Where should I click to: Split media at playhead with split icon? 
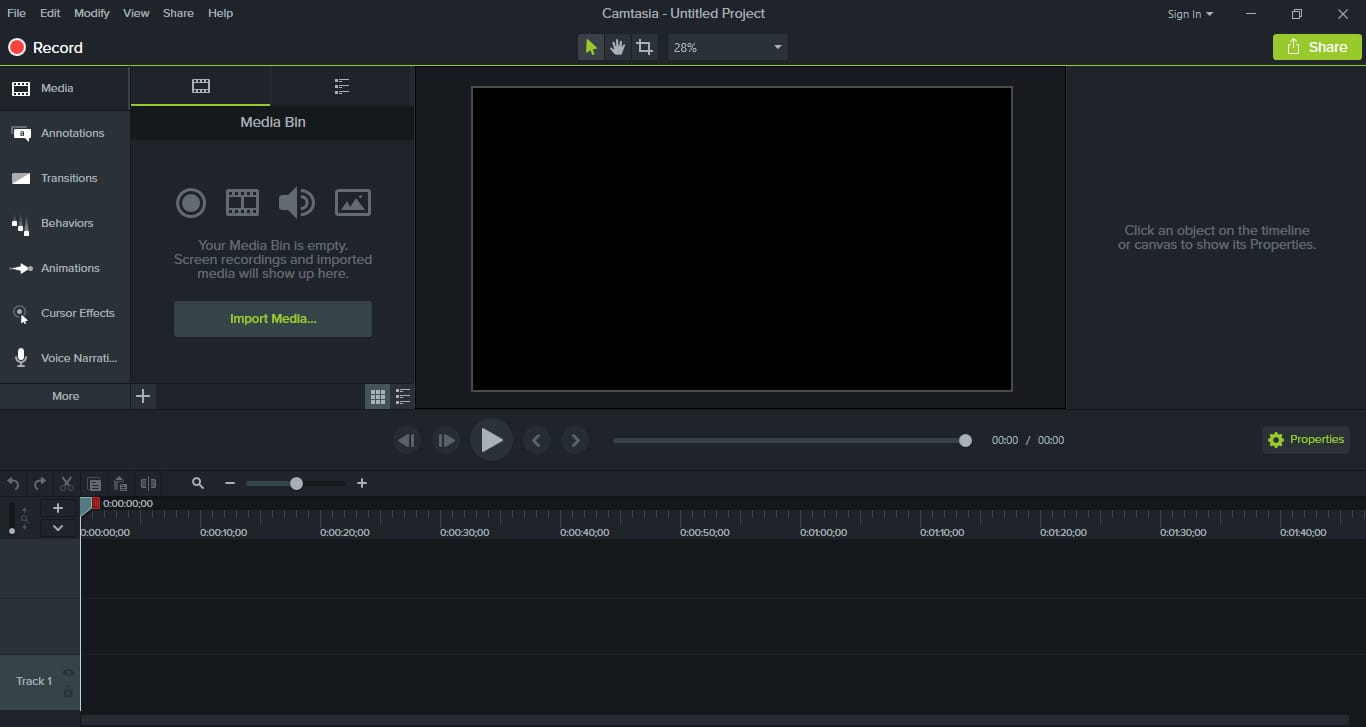click(x=148, y=484)
